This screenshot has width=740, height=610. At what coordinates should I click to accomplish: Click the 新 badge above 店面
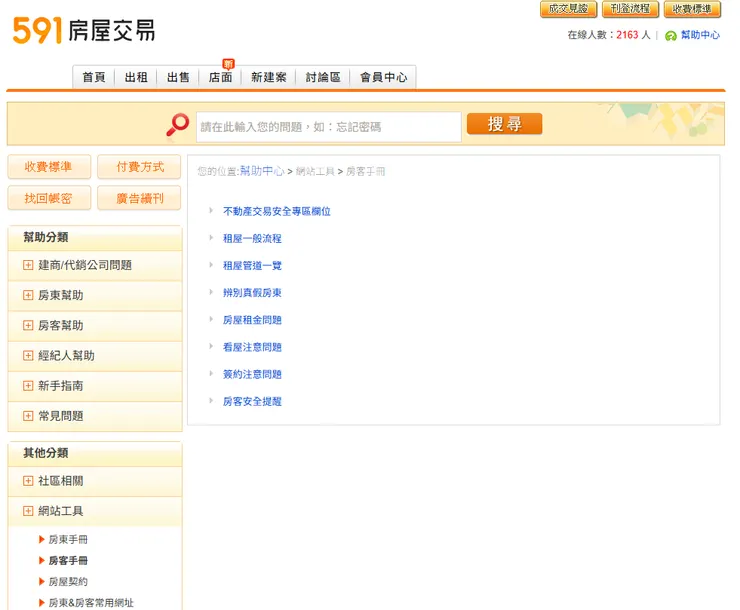(228, 64)
